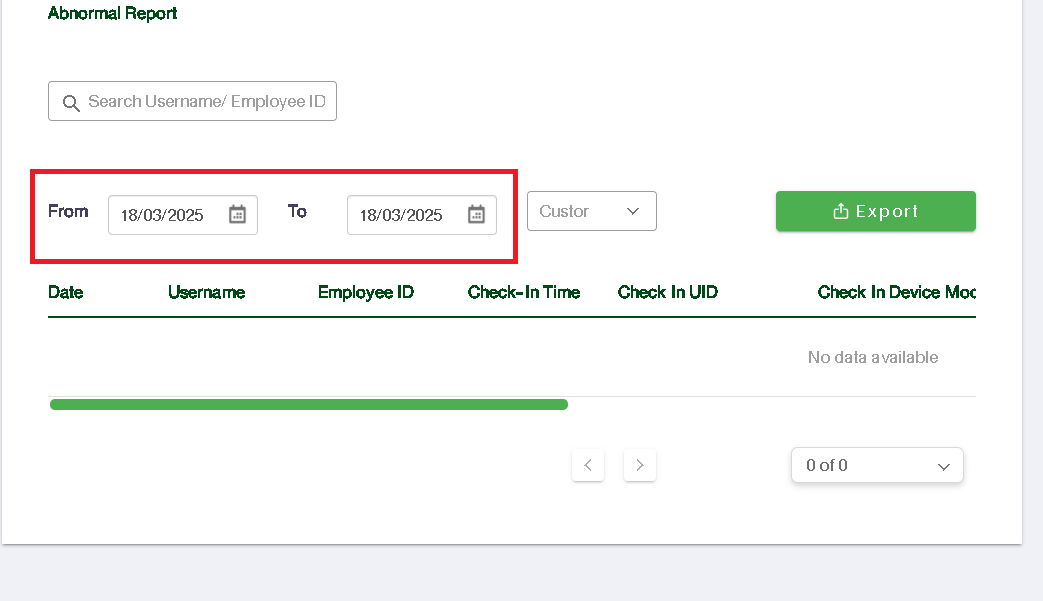Screen dimensions: 1043x601
Task: Click the Employee ID column header
Action: pos(365,292)
